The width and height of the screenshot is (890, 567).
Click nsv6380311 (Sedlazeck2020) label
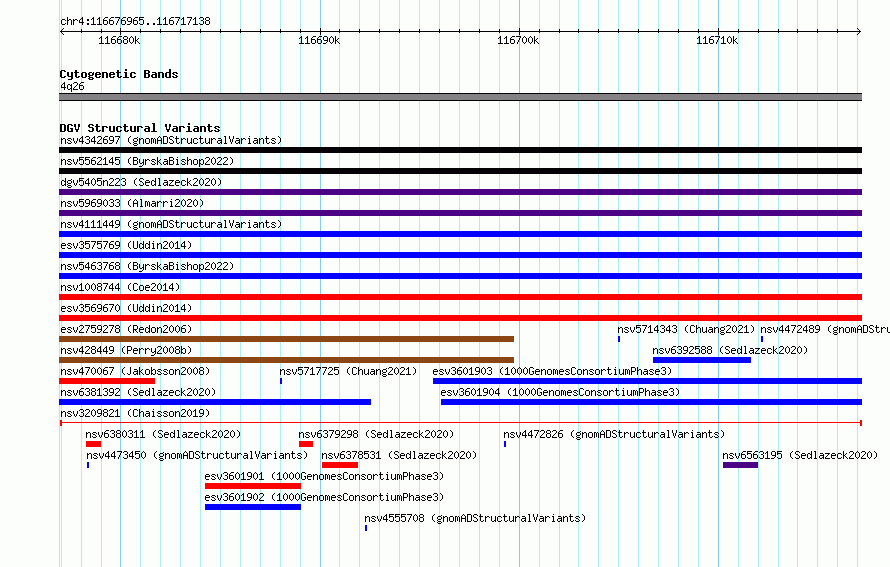point(163,434)
